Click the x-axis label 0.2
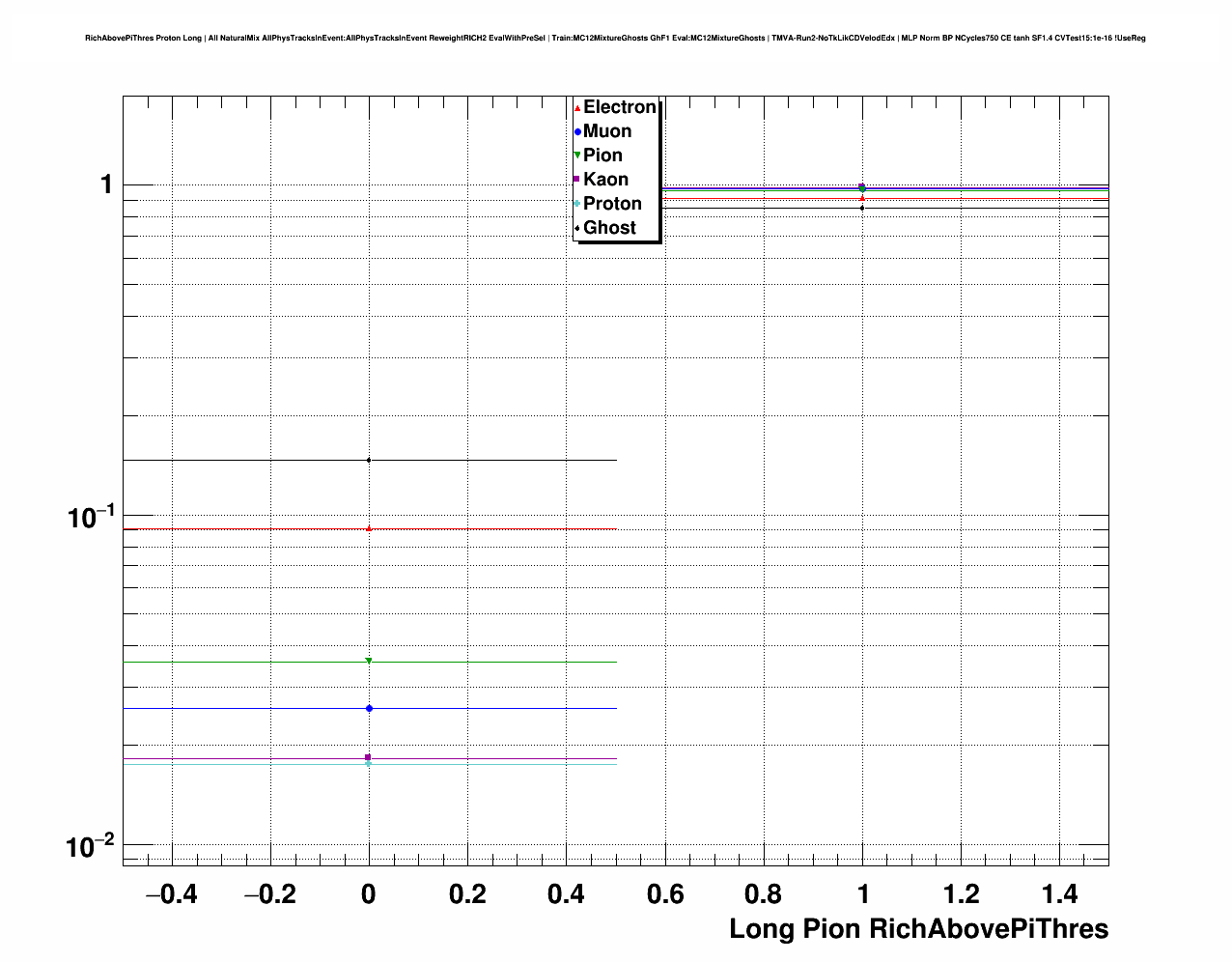This screenshot has width=1232, height=962. [467, 894]
